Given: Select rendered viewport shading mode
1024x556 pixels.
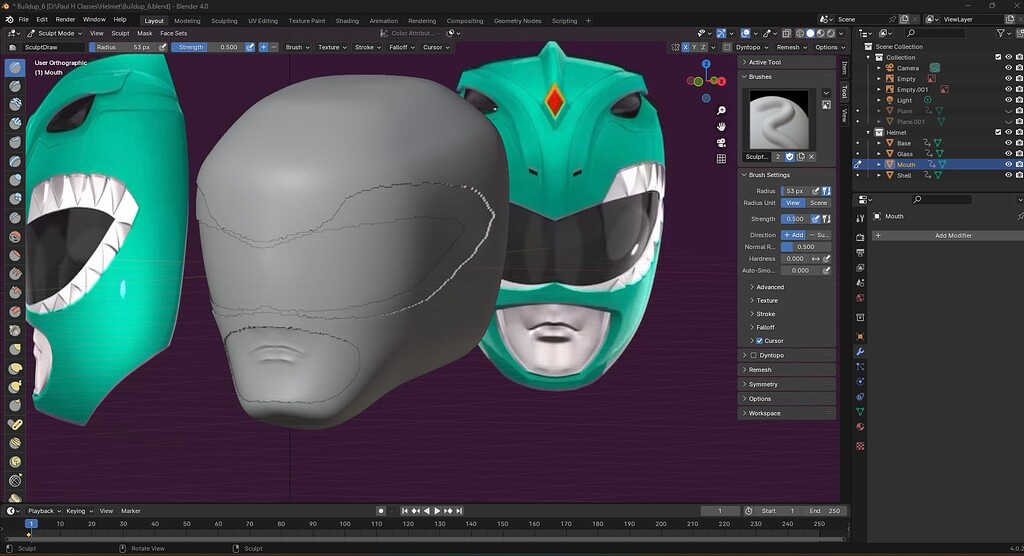Looking at the screenshot, I should coord(831,33).
